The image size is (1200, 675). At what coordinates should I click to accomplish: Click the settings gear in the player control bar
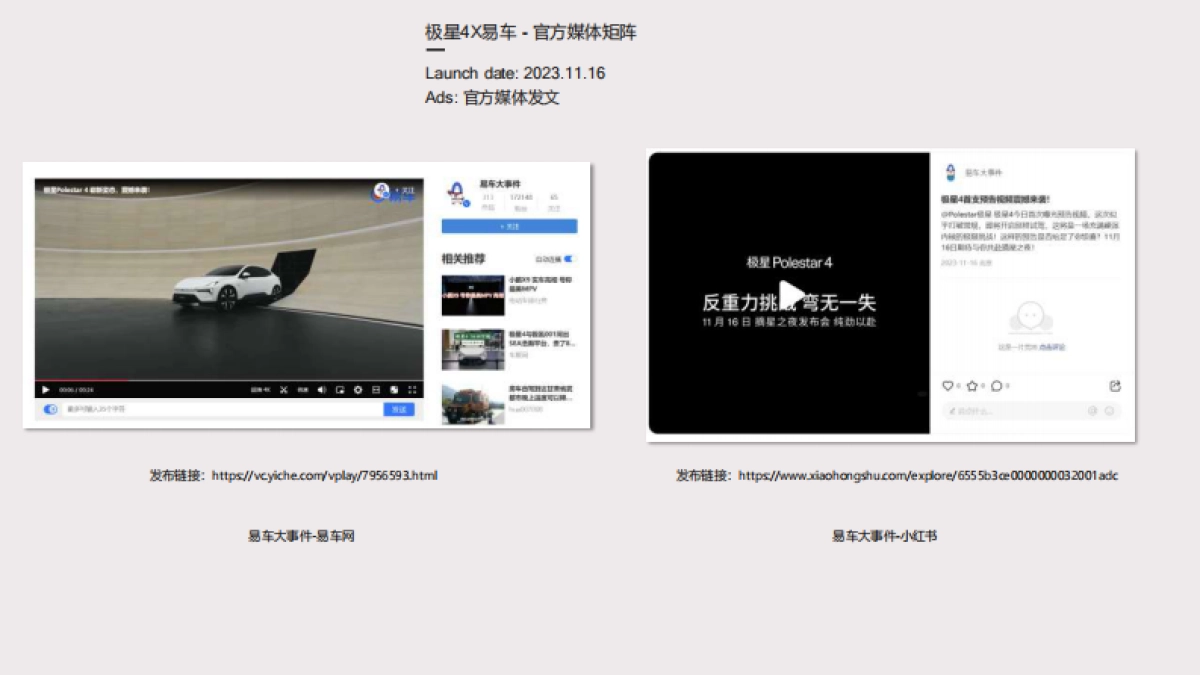coord(358,390)
